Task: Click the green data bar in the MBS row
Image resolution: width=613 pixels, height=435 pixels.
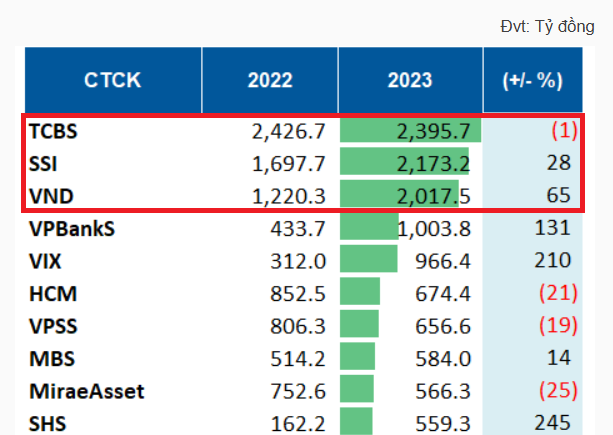Action: pyautogui.click(x=357, y=356)
